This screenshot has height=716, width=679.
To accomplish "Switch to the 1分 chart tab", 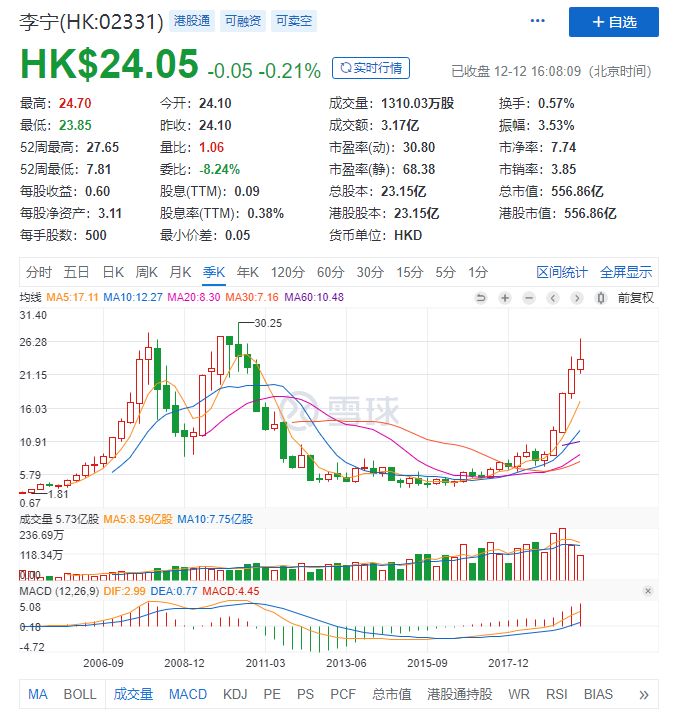I will pyautogui.click(x=478, y=272).
